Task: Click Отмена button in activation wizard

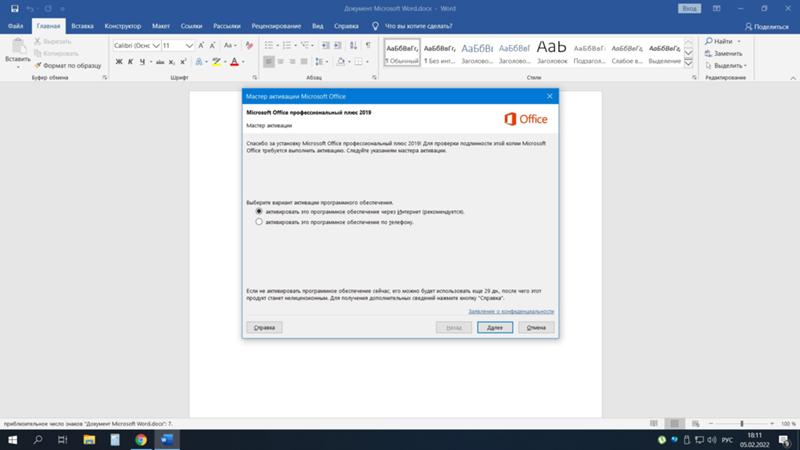Action: pos(536,328)
